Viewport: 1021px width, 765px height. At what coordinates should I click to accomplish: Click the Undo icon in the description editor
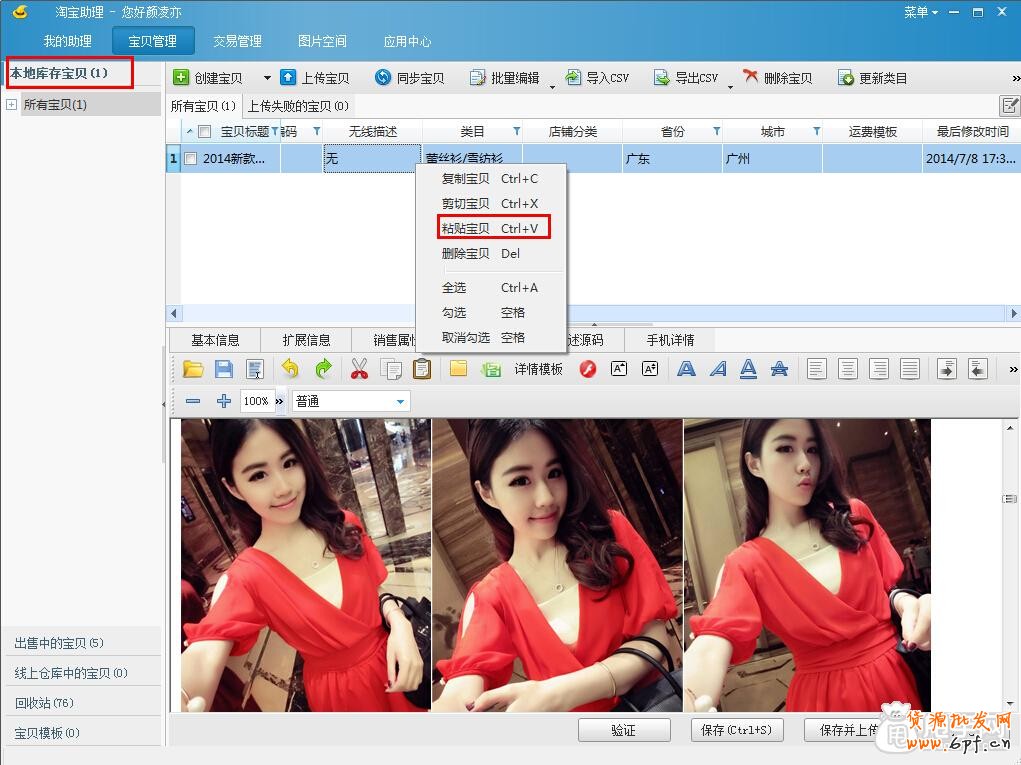tap(290, 369)
